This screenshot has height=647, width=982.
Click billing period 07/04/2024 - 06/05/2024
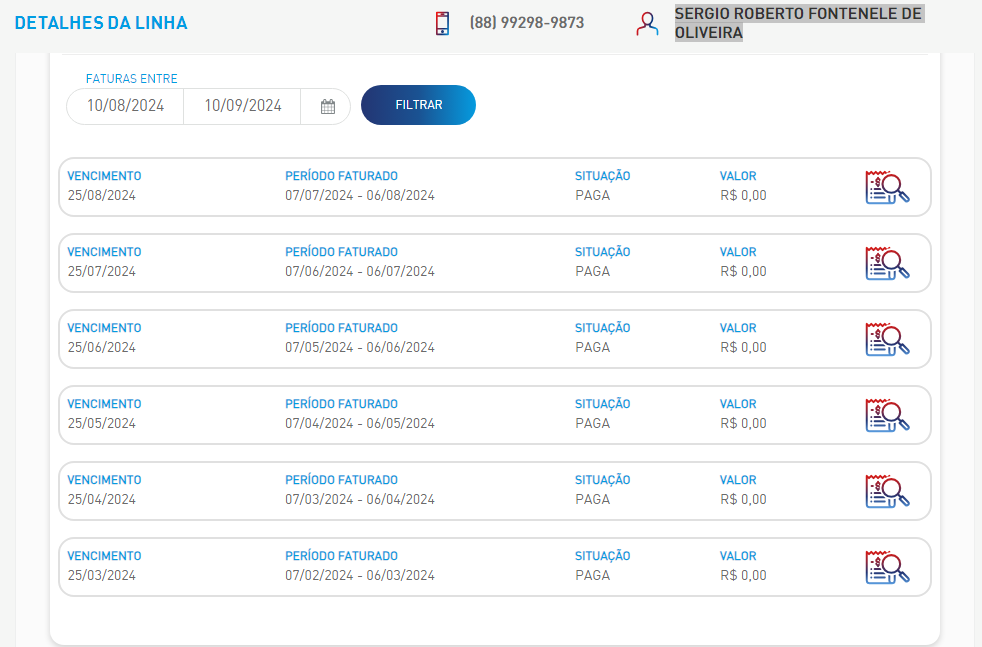[x=360, y=423]
